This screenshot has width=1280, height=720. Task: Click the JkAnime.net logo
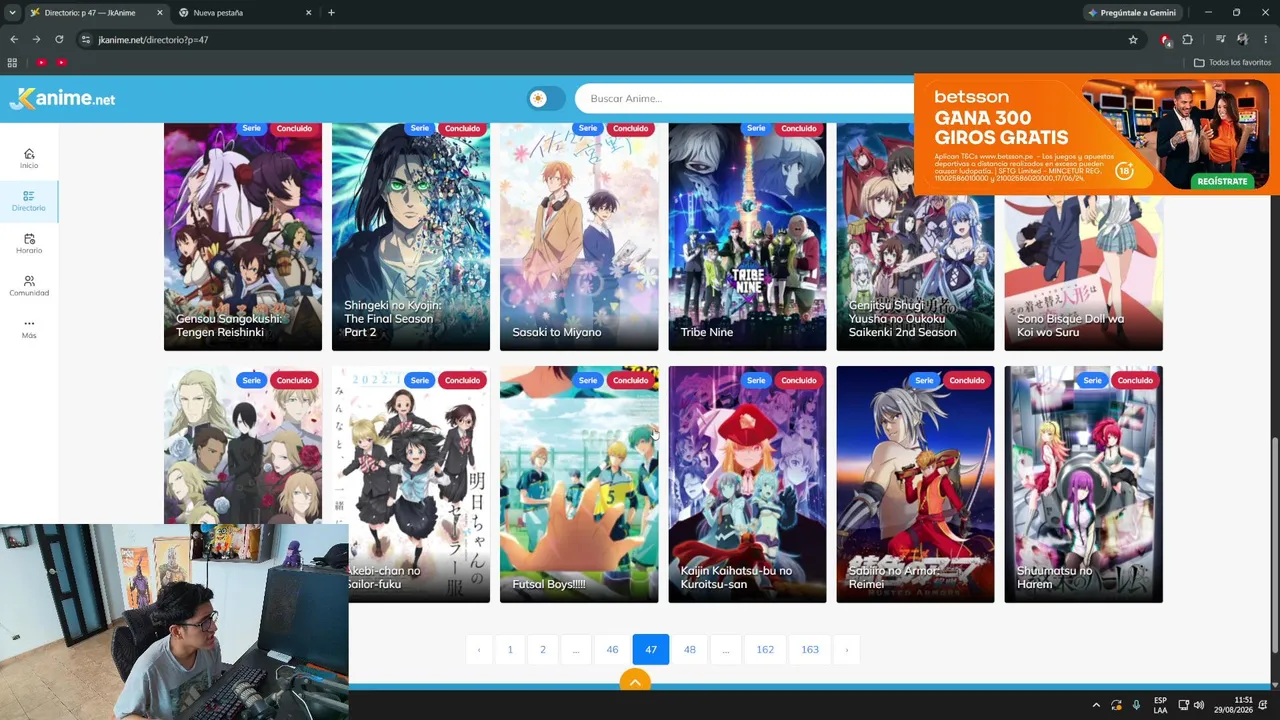pos(62,98)
